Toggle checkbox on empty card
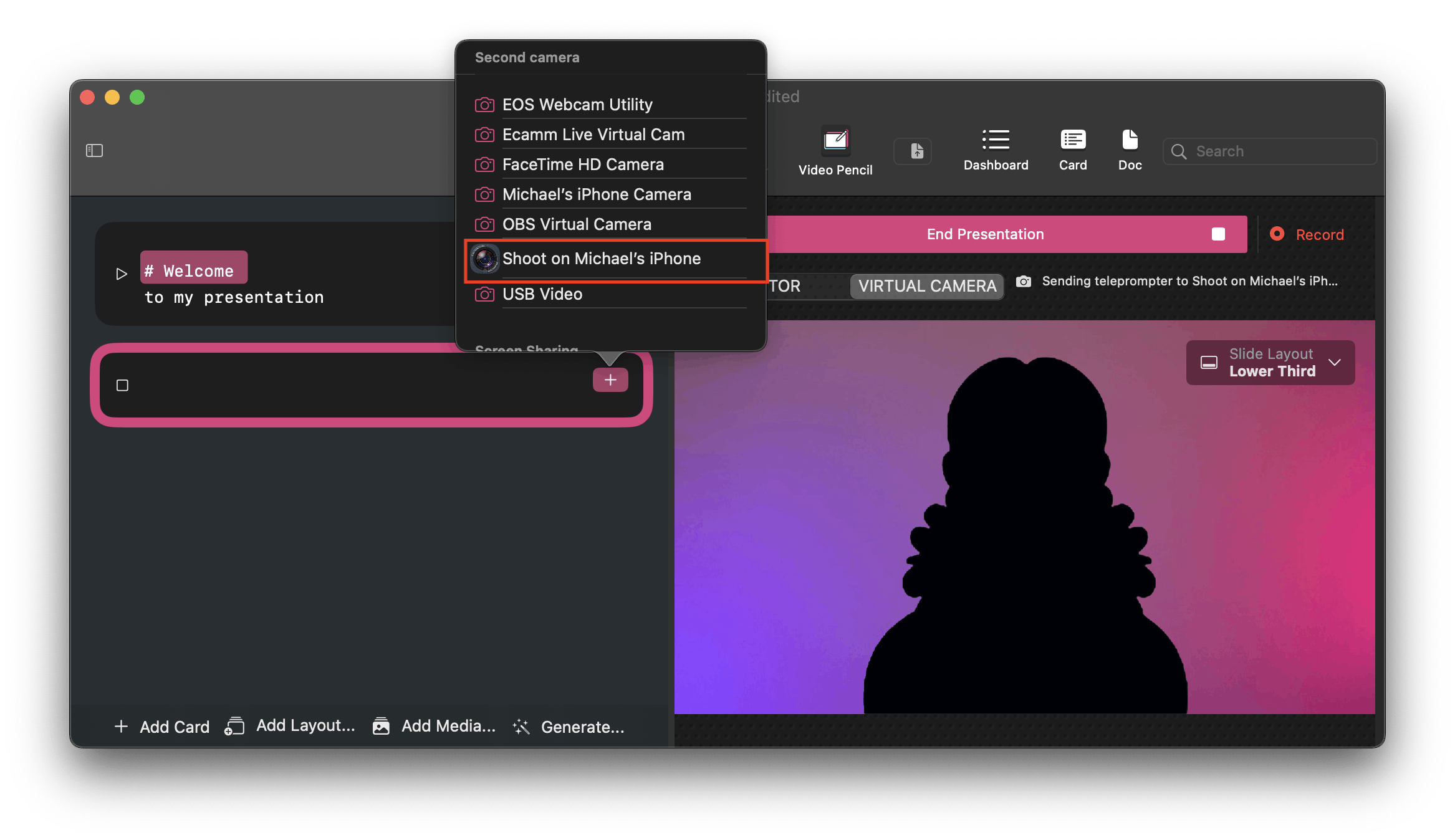 123,385
